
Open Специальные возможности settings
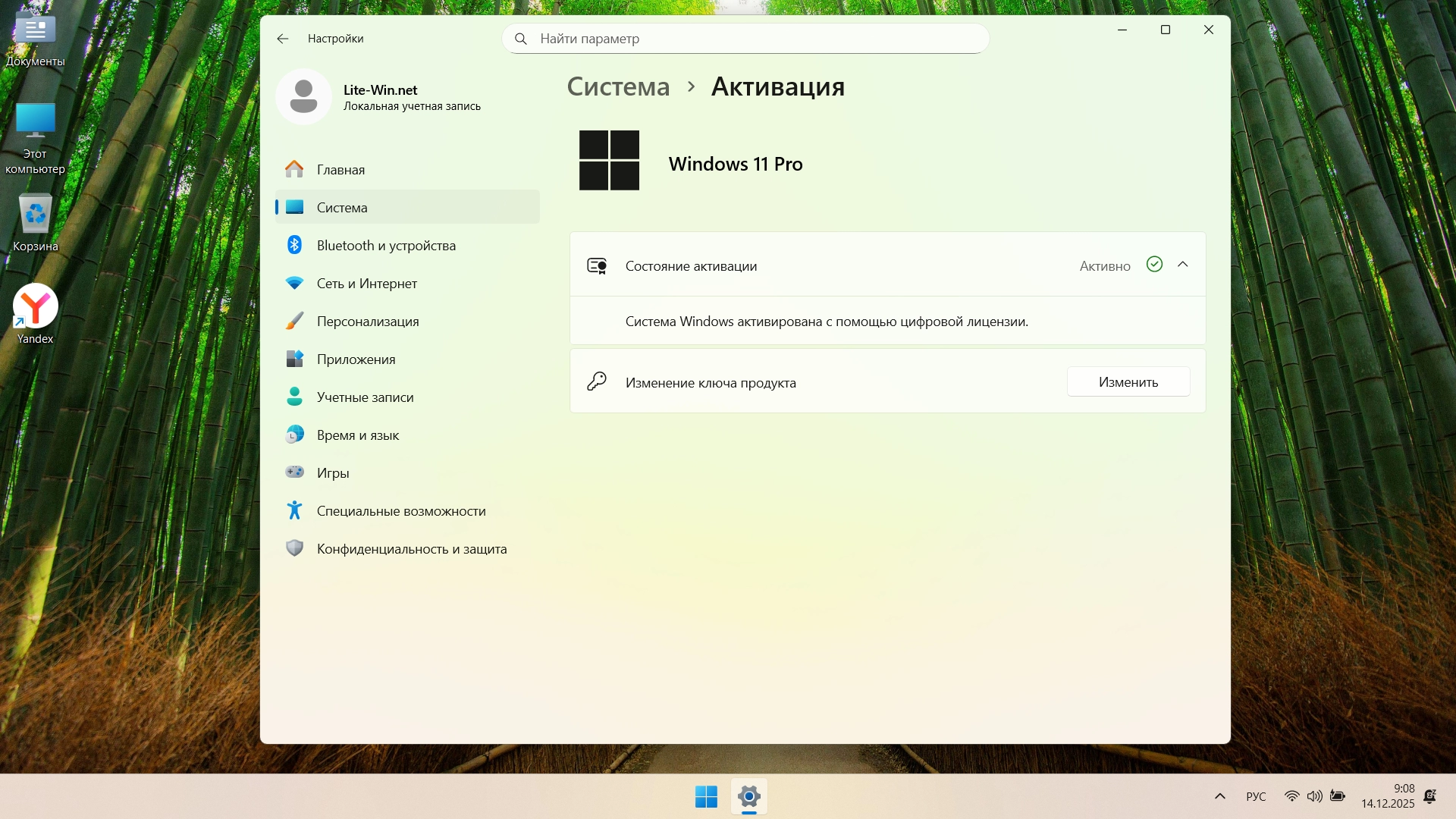coord(400,511)
